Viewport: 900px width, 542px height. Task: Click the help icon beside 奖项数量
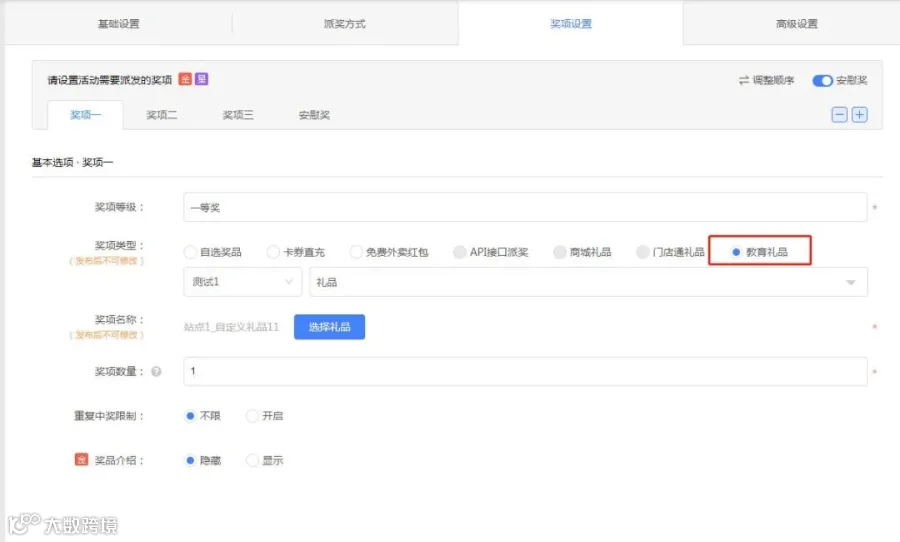coord(156,371)
